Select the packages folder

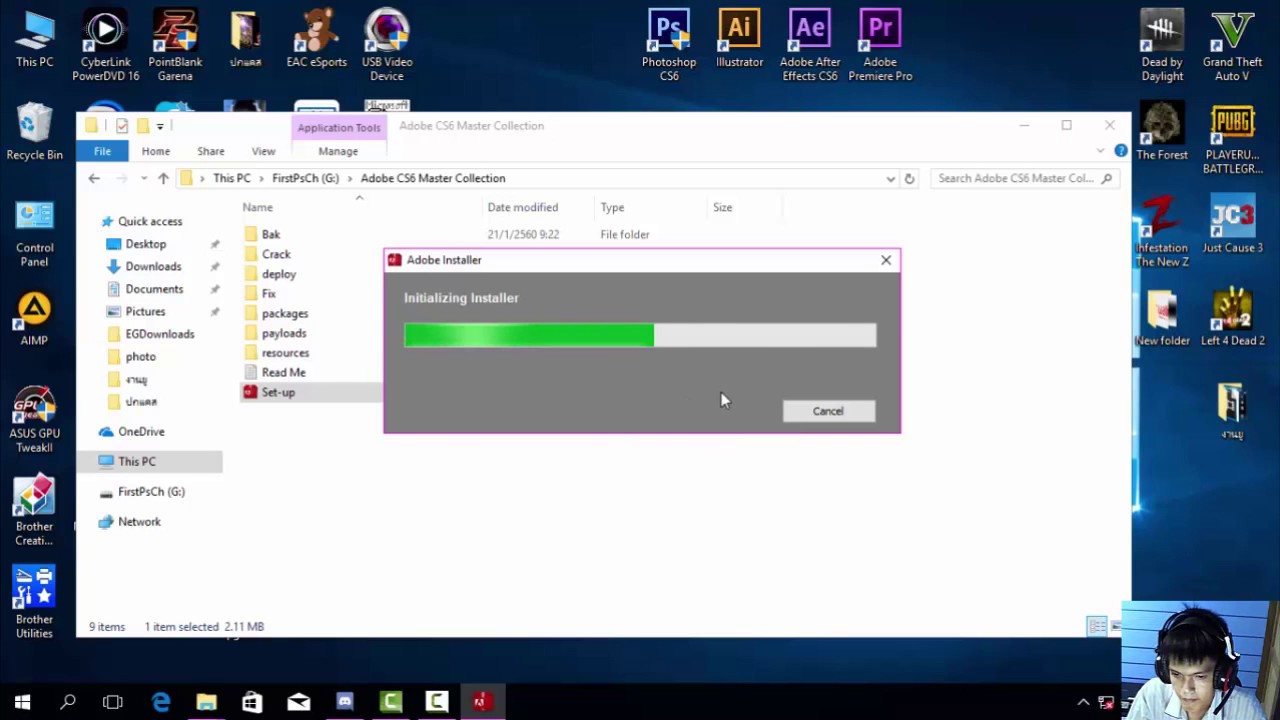click(x=284, y=313)
